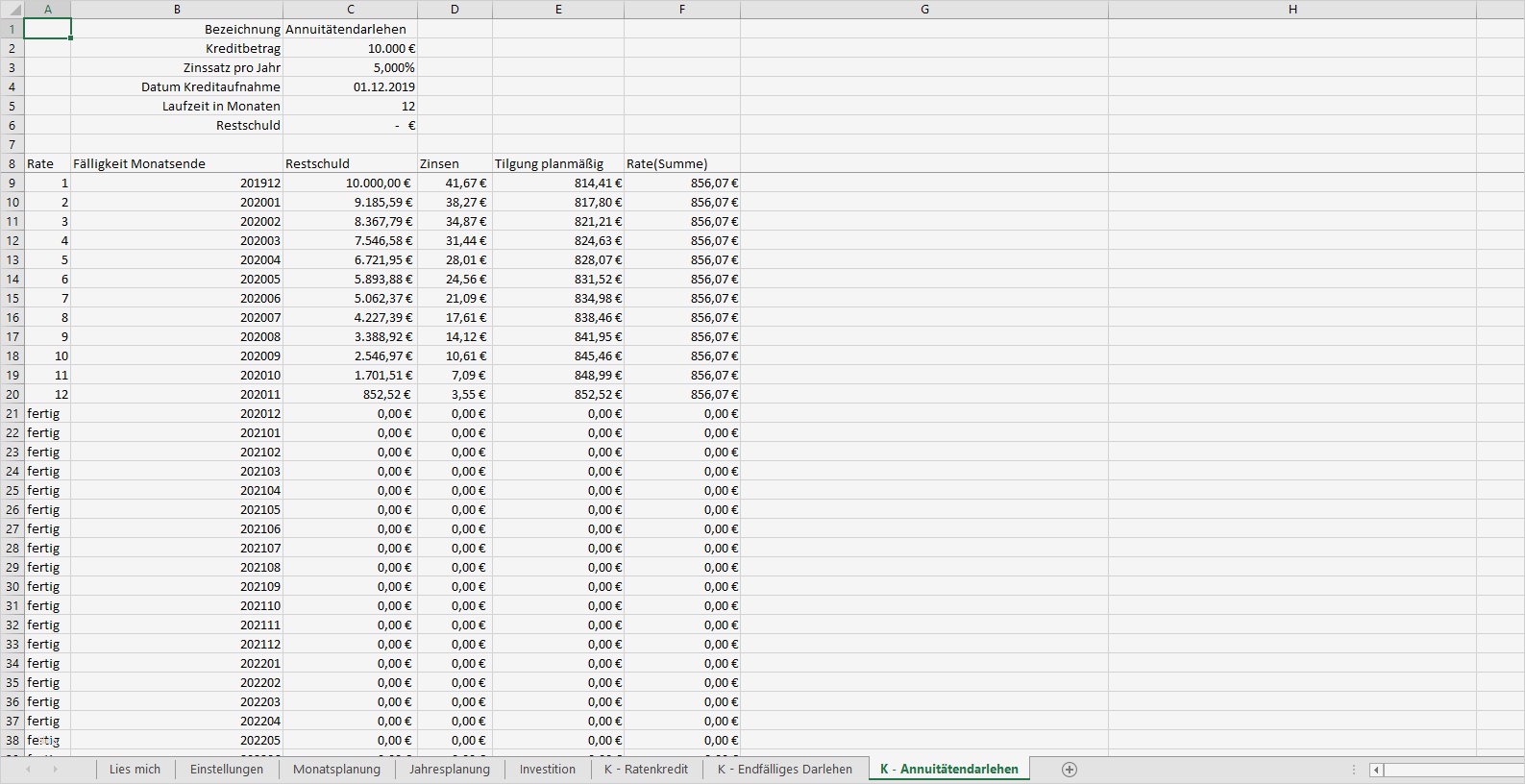Select column D header
Screen dimensions: 1525x784
coord(455,9)
